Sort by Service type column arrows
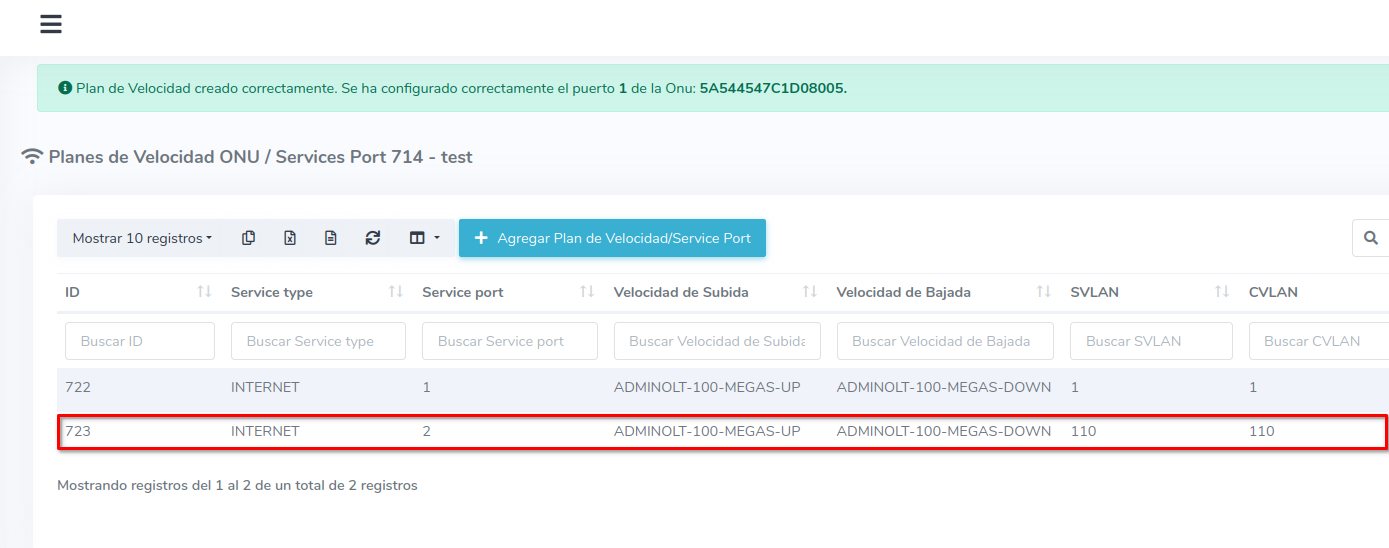This screenshot has height=548, width=1389. 395,292
